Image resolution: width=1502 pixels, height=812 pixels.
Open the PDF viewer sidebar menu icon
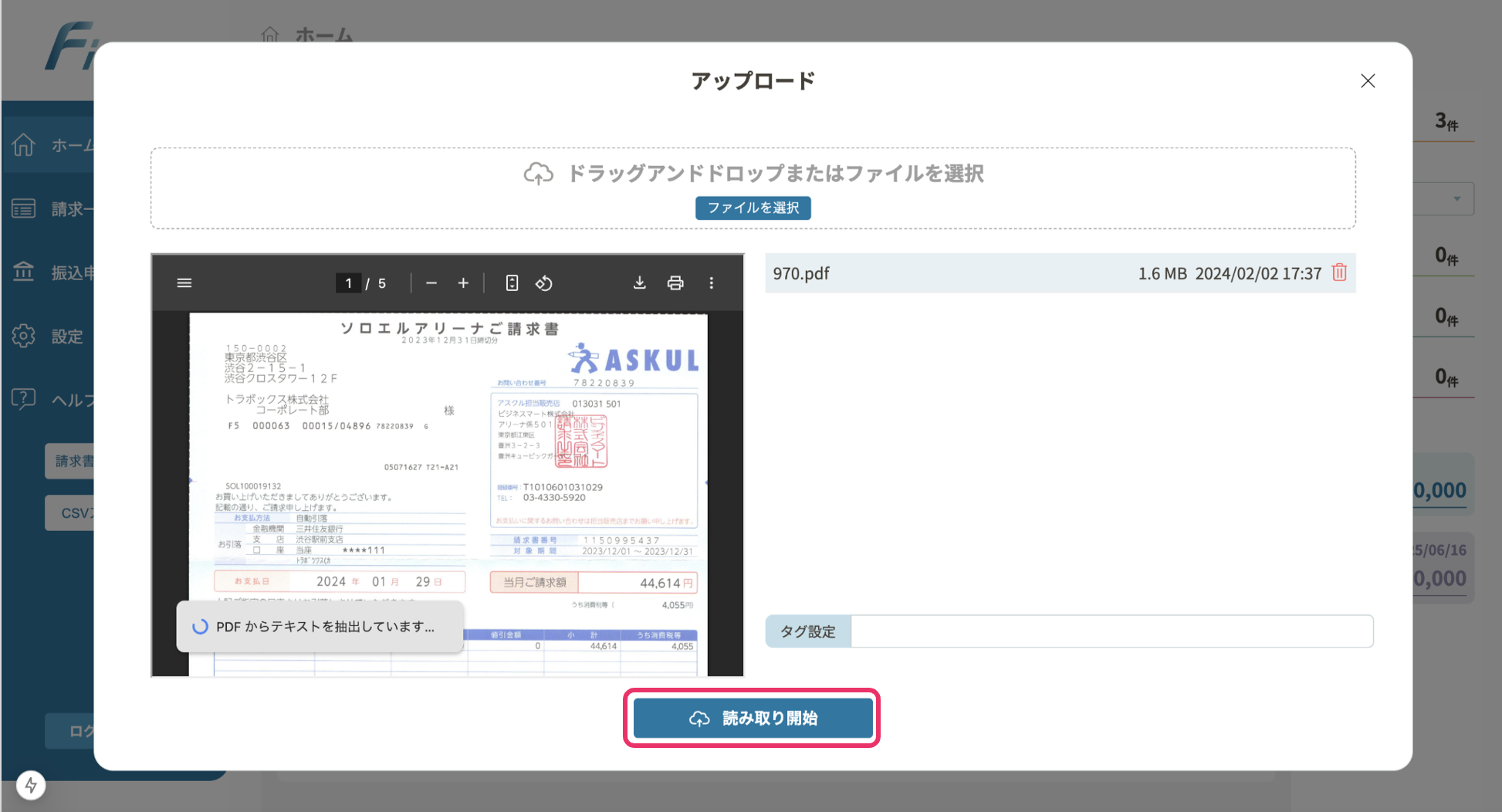point(184,283)
